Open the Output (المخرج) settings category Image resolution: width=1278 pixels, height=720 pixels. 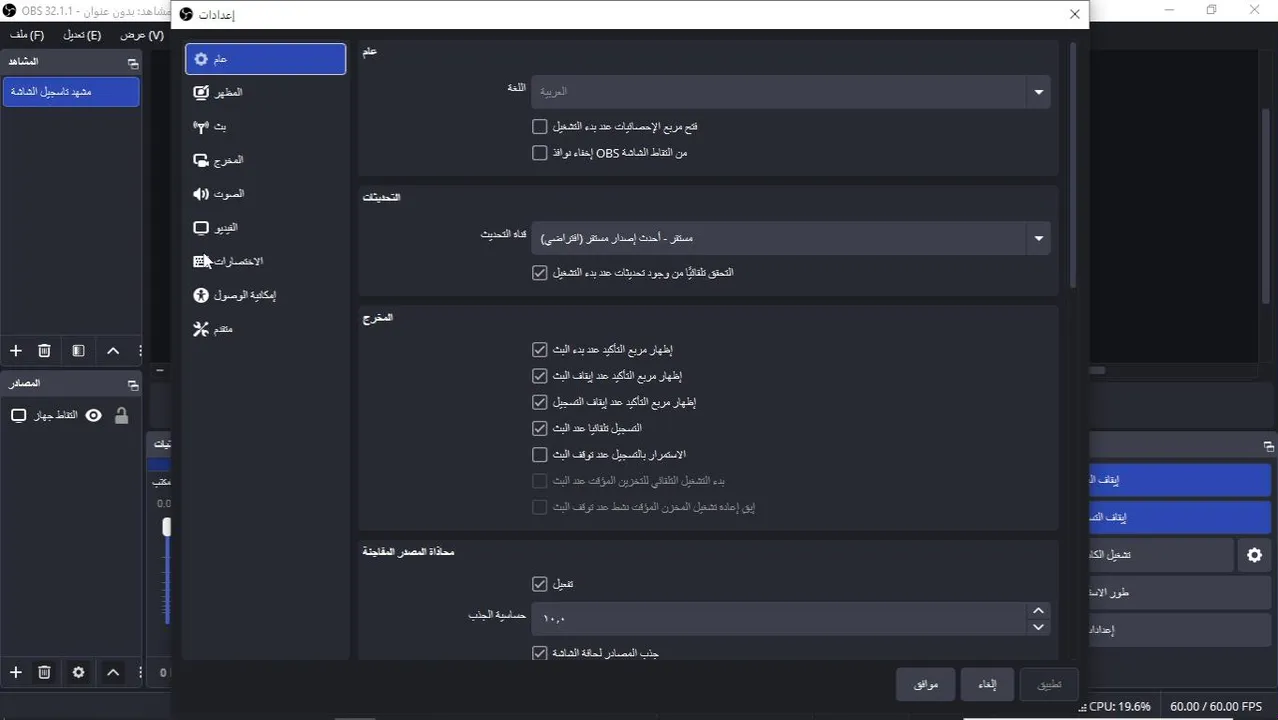[265, 160]
